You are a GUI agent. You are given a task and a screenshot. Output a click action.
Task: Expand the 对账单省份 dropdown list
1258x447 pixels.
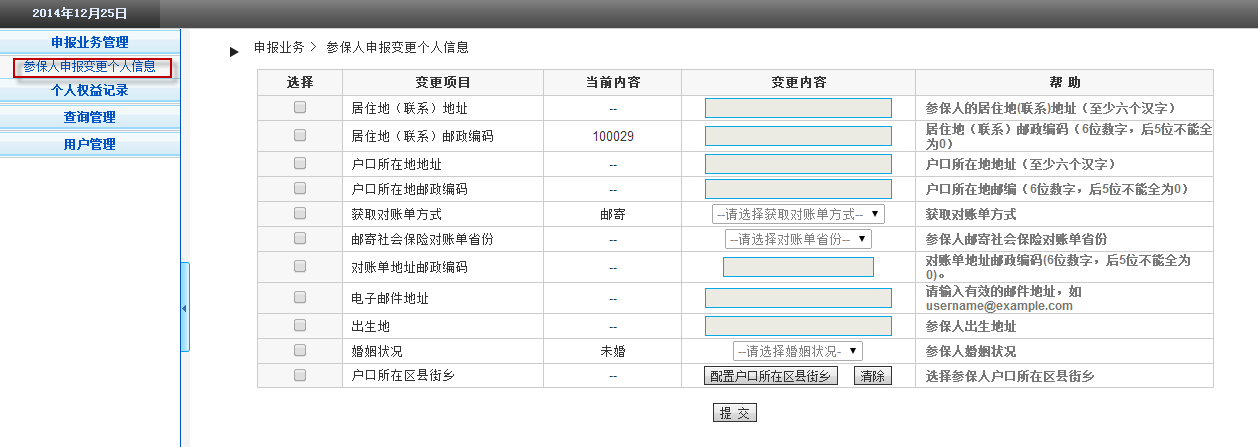click(x=797, y=239)
